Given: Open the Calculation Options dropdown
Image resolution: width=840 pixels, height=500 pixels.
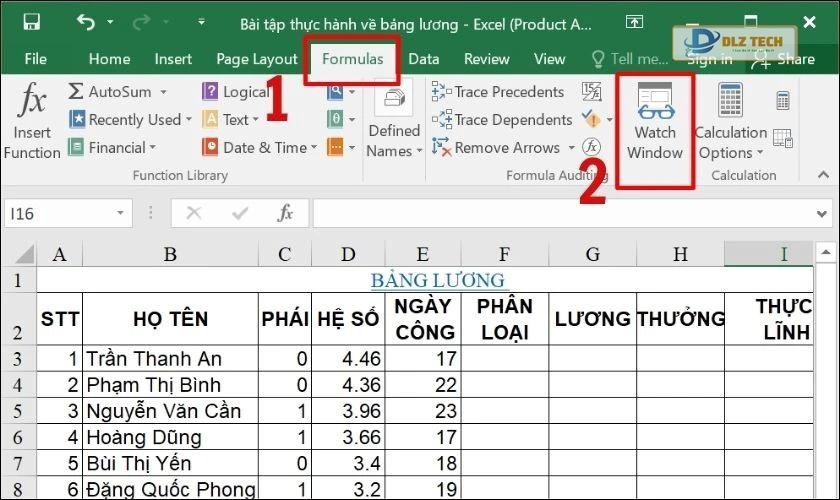Looking at the screenshot, I should (730, 142).
